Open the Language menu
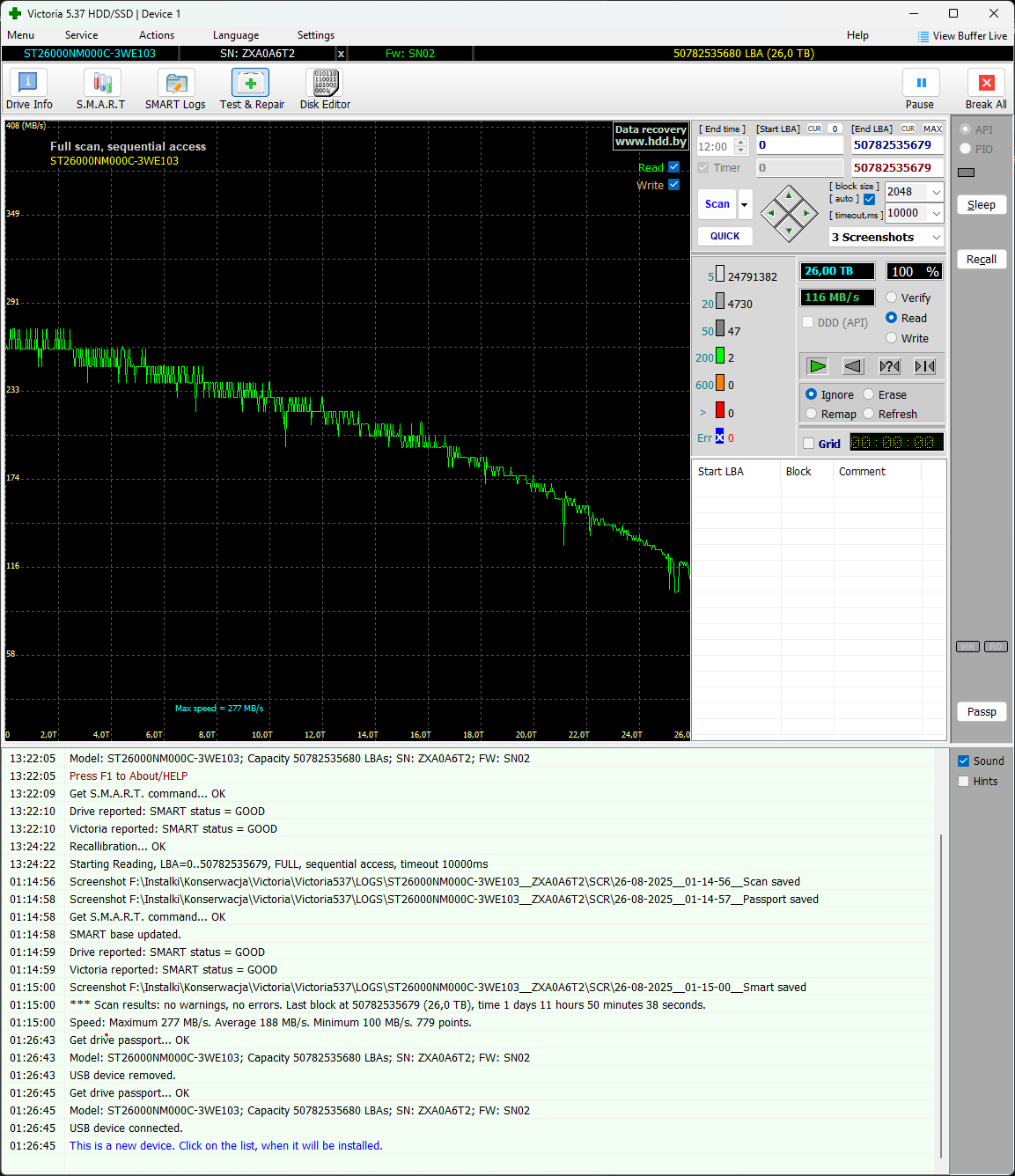The image size is (1015, 1176). [236, 35]
